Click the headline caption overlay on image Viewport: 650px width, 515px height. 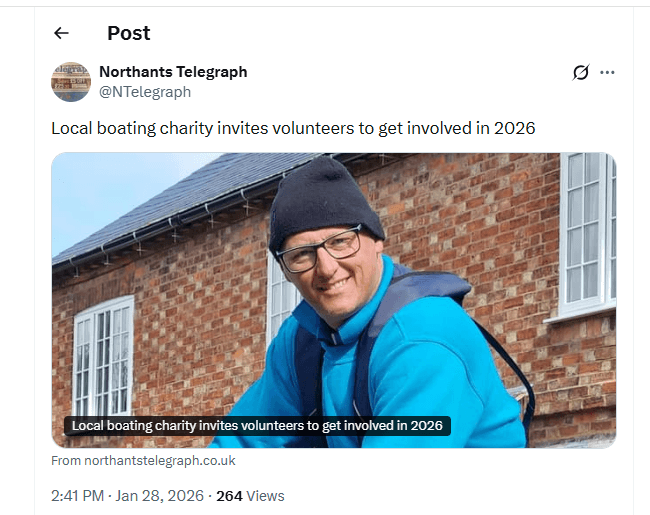click(x=257, y=426)
